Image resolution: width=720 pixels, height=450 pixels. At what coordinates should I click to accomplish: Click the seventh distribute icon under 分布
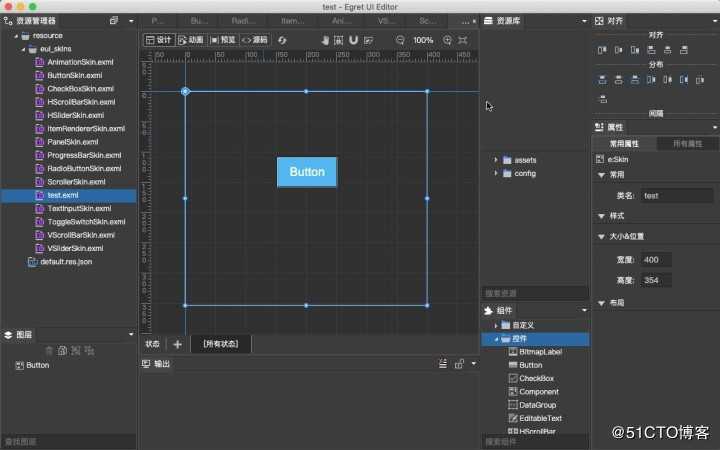(700, 80)
